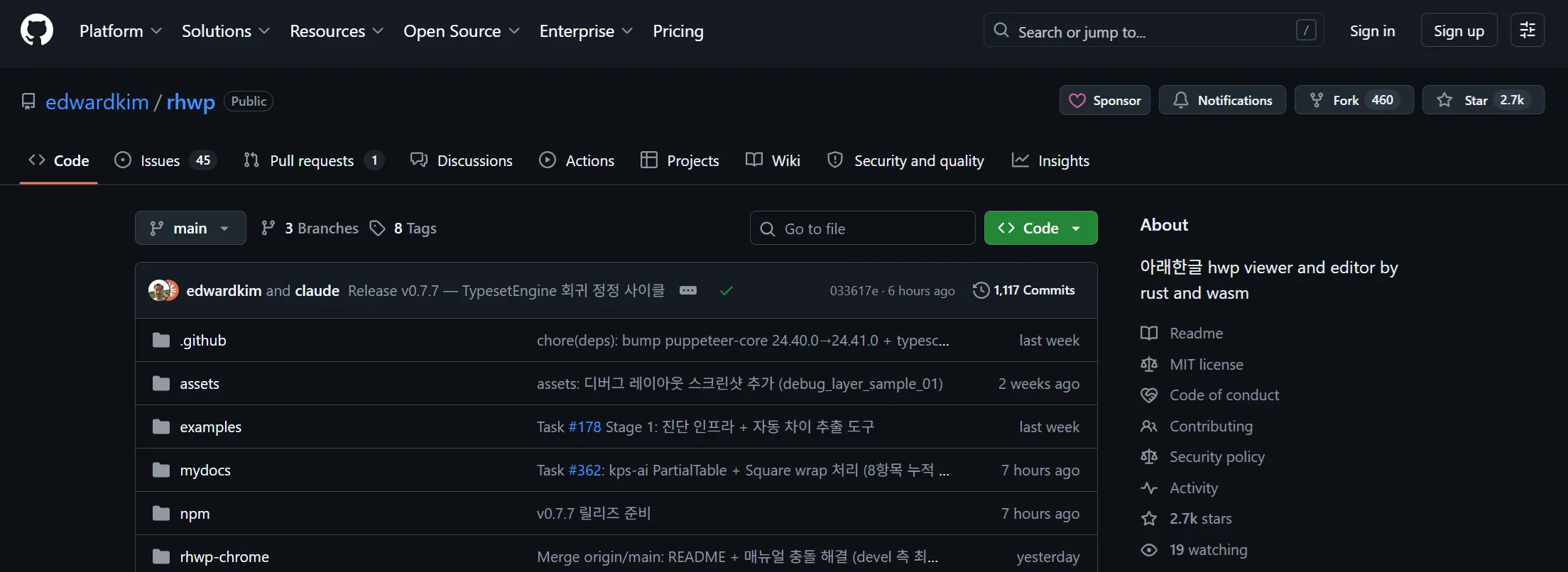Click the Issues count badge 45
The height and width of the screenshot is (572, 1568).
click(203, 160)
